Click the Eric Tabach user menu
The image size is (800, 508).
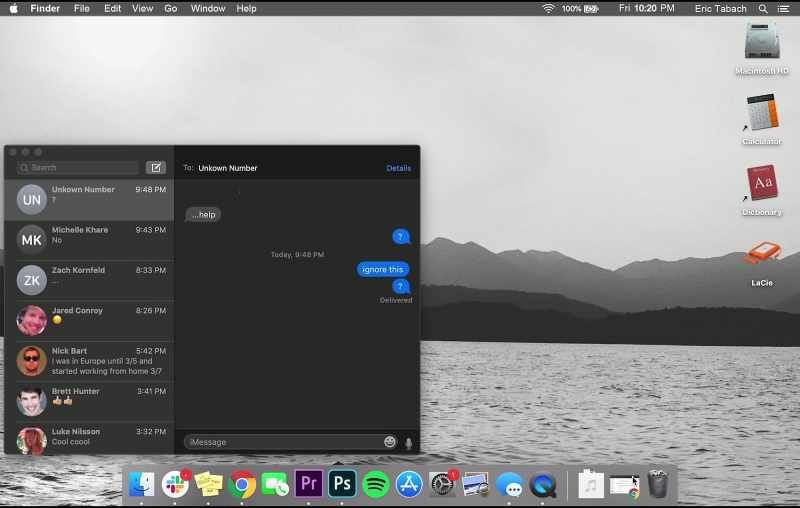coord(720,9)
